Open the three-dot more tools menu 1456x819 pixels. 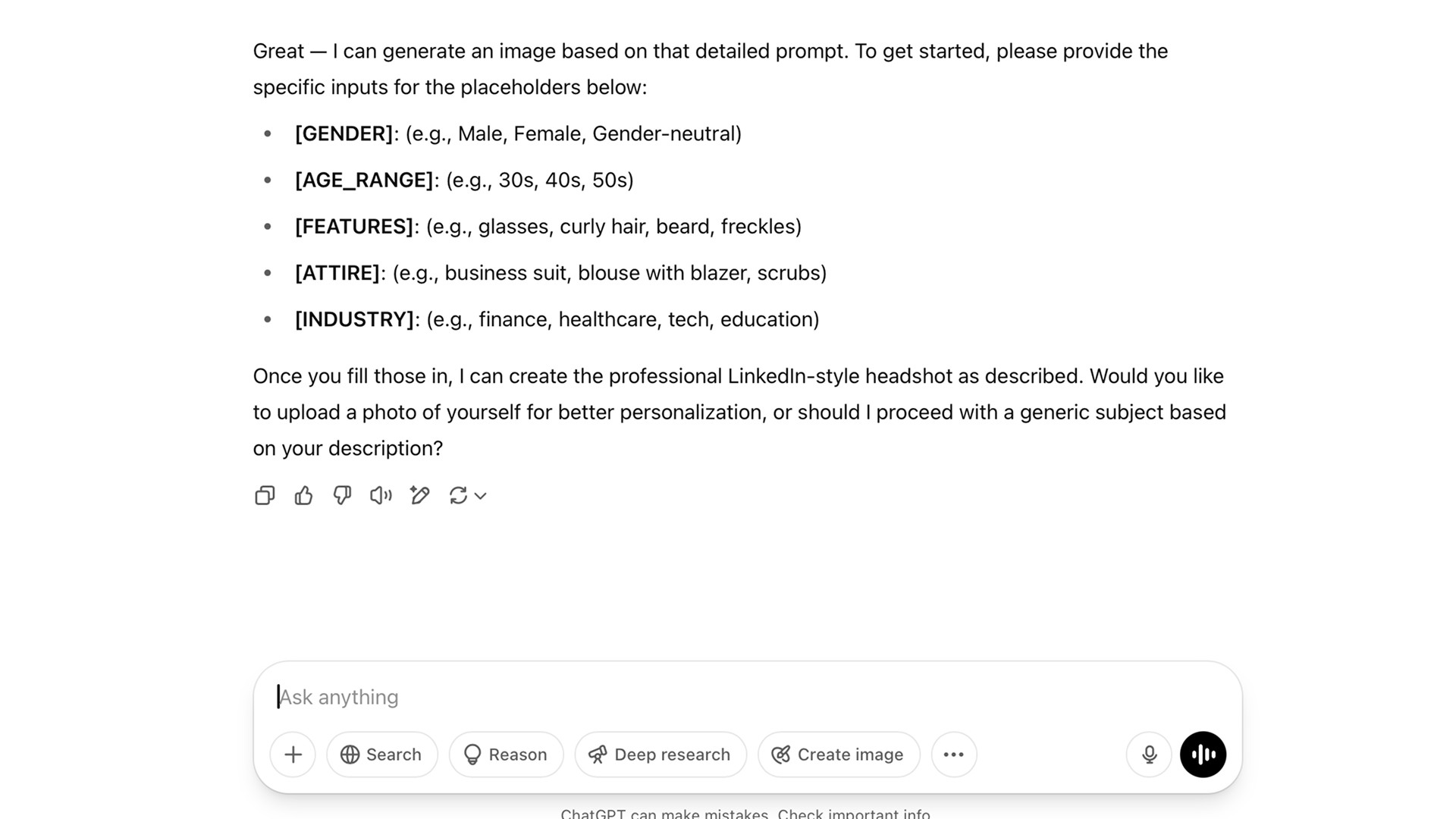[x=954, y=755]
